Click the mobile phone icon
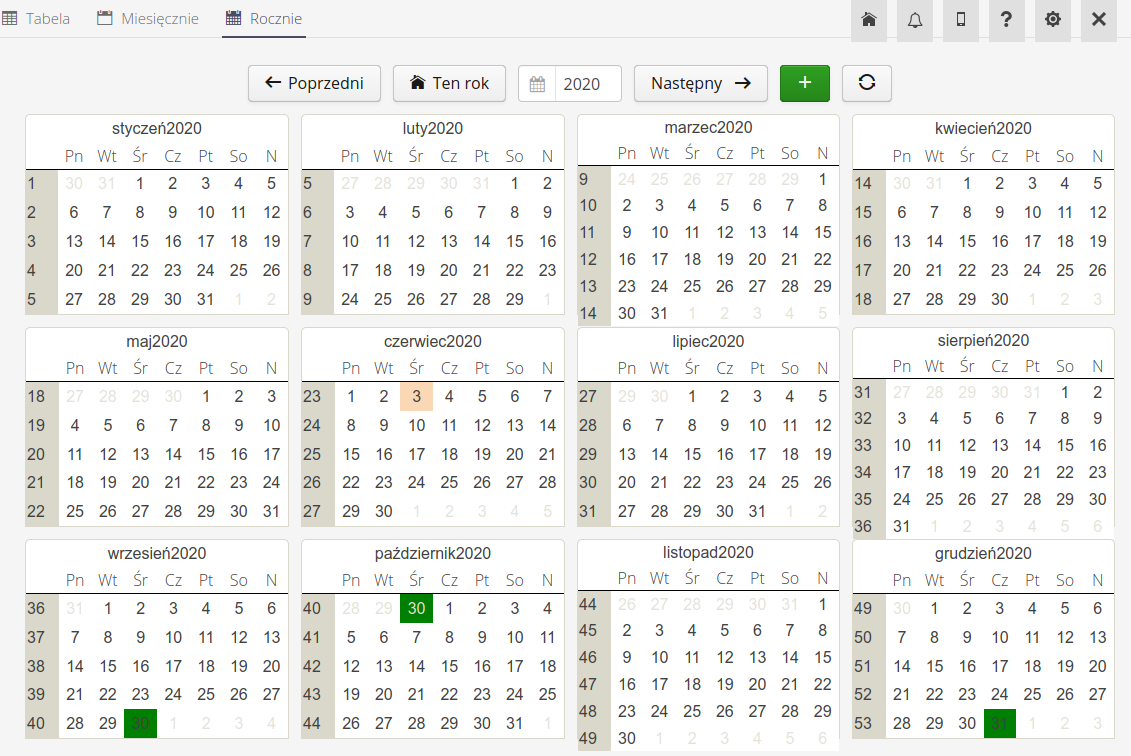 [x=961, y=20]
